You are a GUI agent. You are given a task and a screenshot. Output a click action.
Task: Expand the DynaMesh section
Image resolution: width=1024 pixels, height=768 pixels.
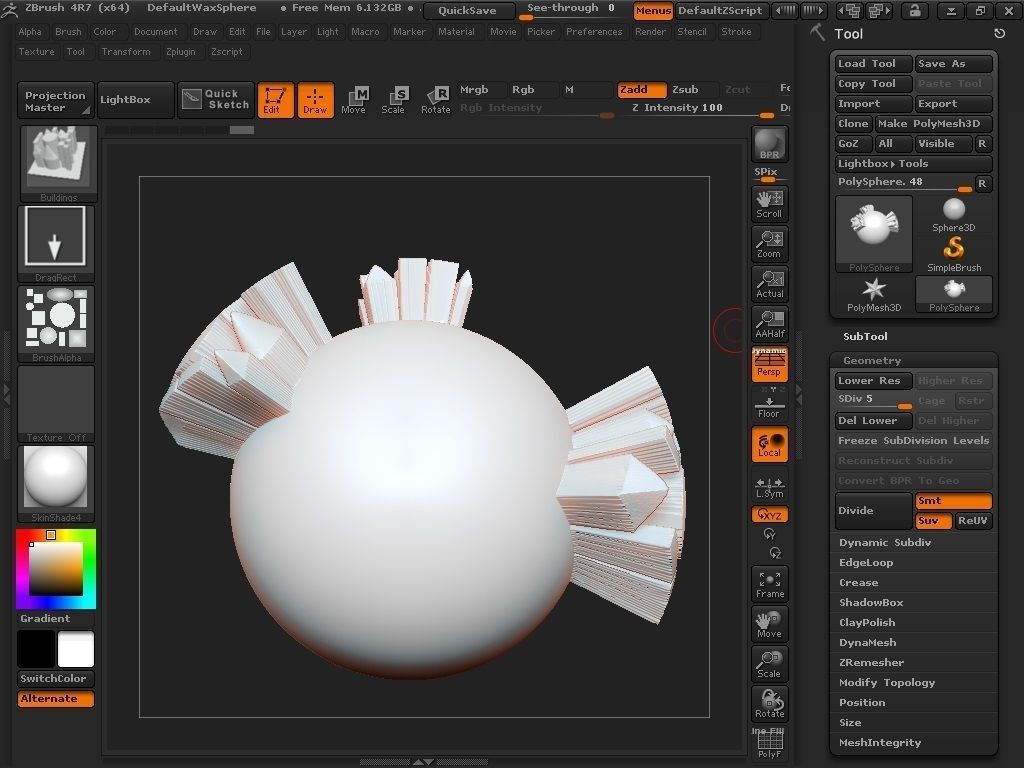(867, 643)
